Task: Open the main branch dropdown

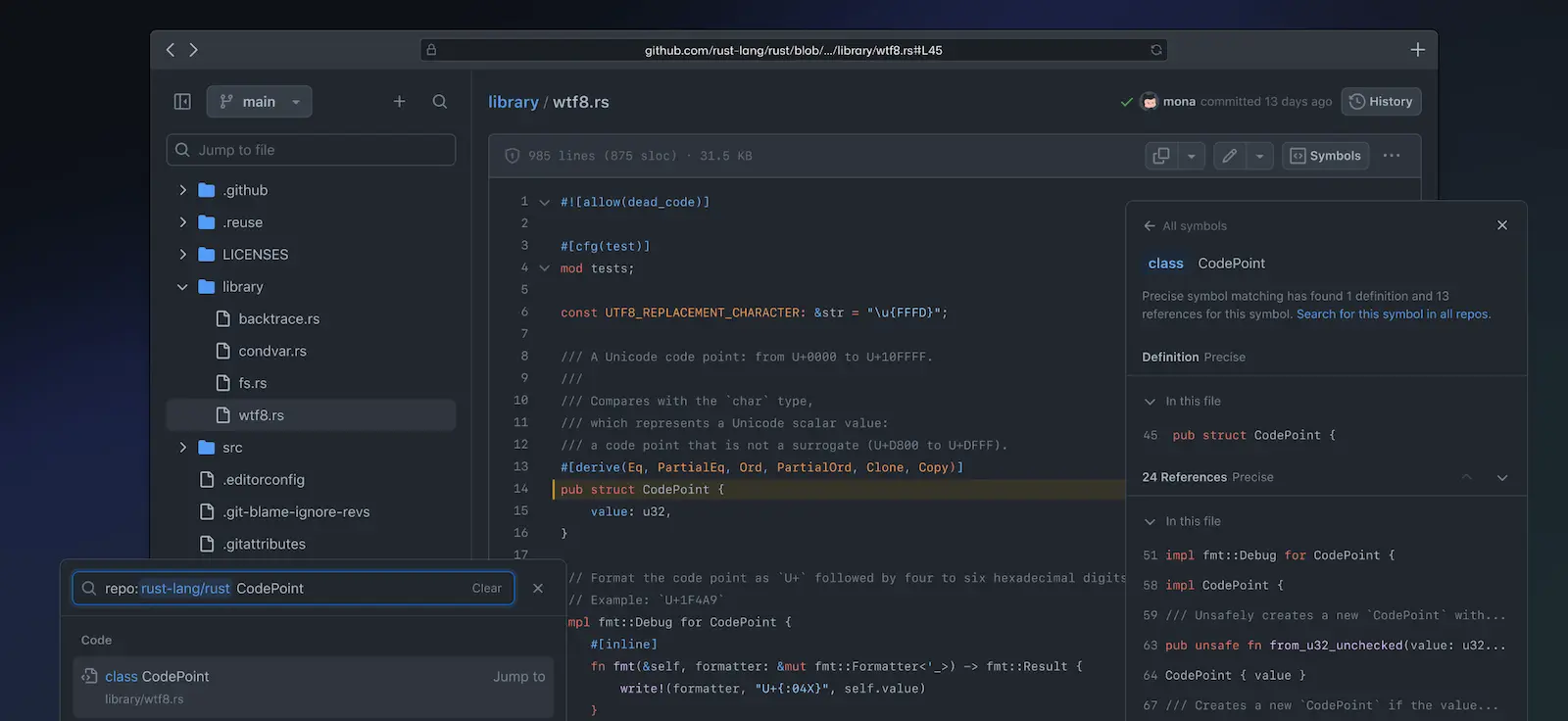Action: [260, 102]
